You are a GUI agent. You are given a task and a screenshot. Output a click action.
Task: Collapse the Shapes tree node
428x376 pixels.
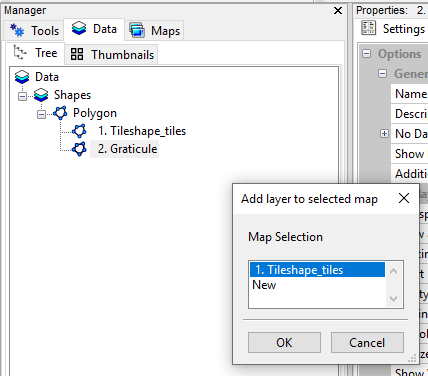(22, 96)
